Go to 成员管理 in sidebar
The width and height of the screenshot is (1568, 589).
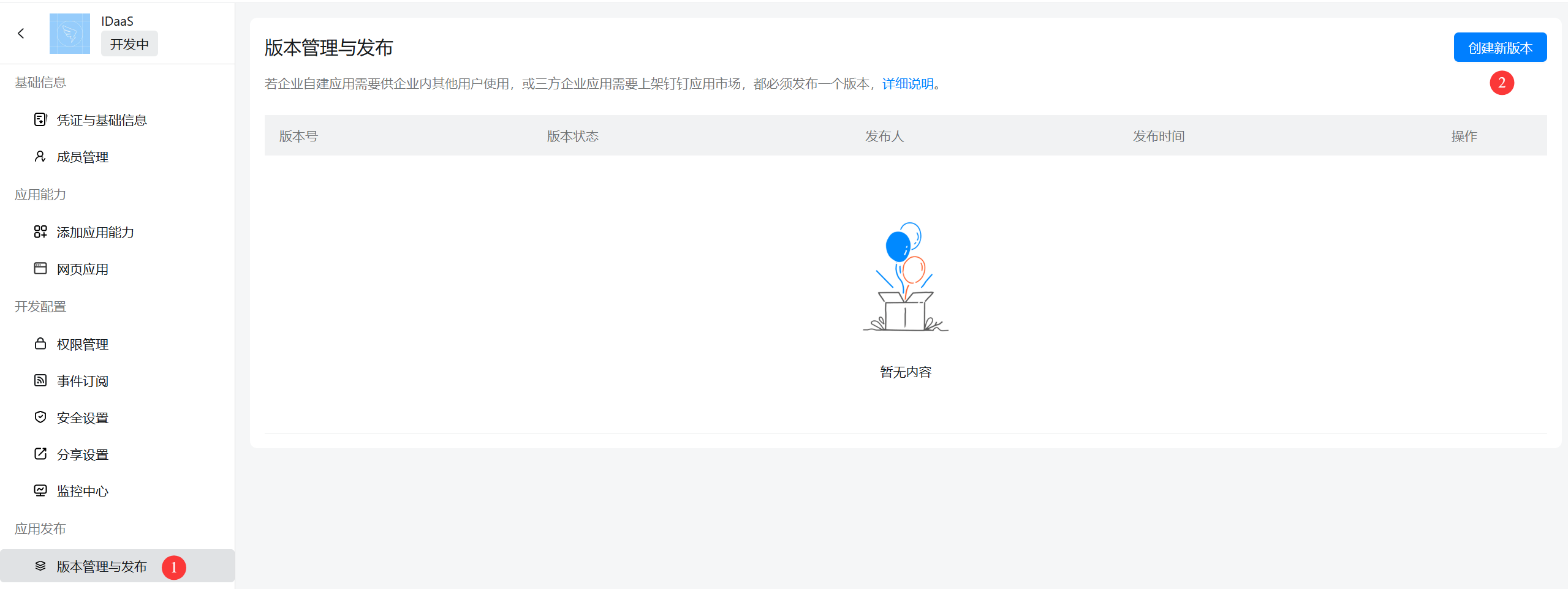click(x=83, y=157)
